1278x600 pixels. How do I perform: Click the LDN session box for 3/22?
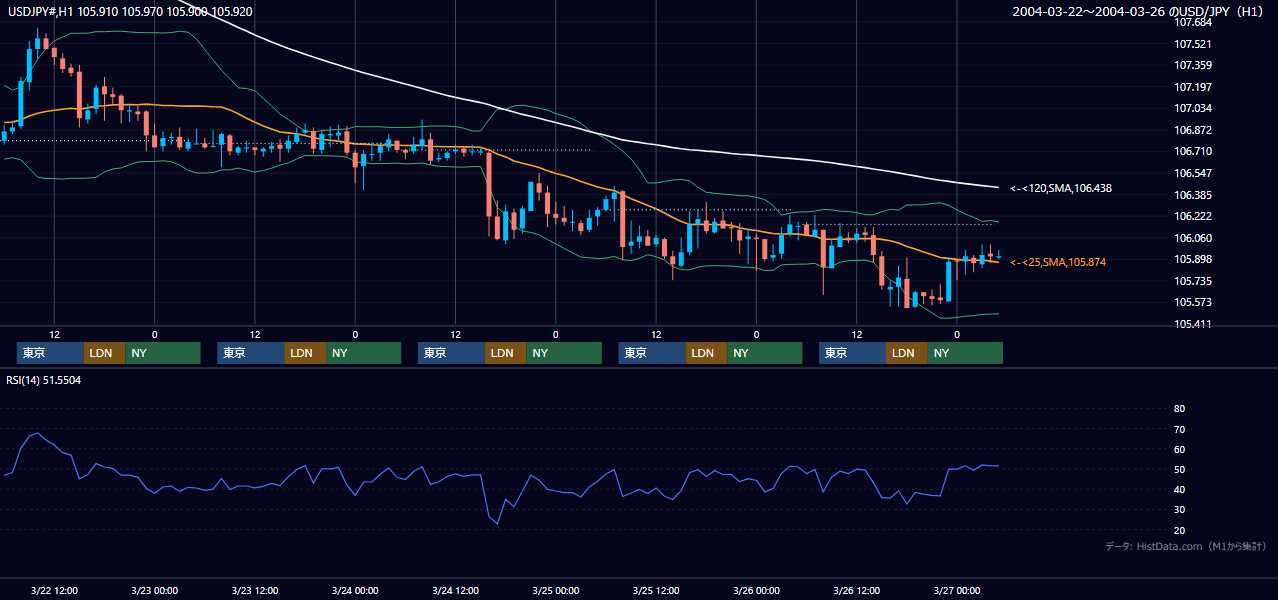pyautogui.click(x=104, y=353)
